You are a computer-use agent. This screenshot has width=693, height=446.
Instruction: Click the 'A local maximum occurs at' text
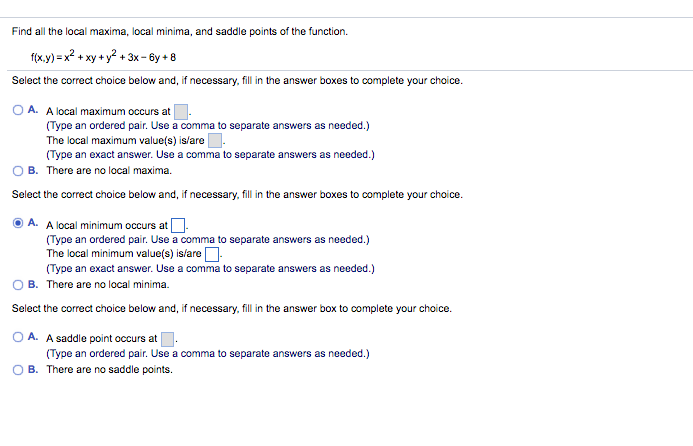click(108, 111)
